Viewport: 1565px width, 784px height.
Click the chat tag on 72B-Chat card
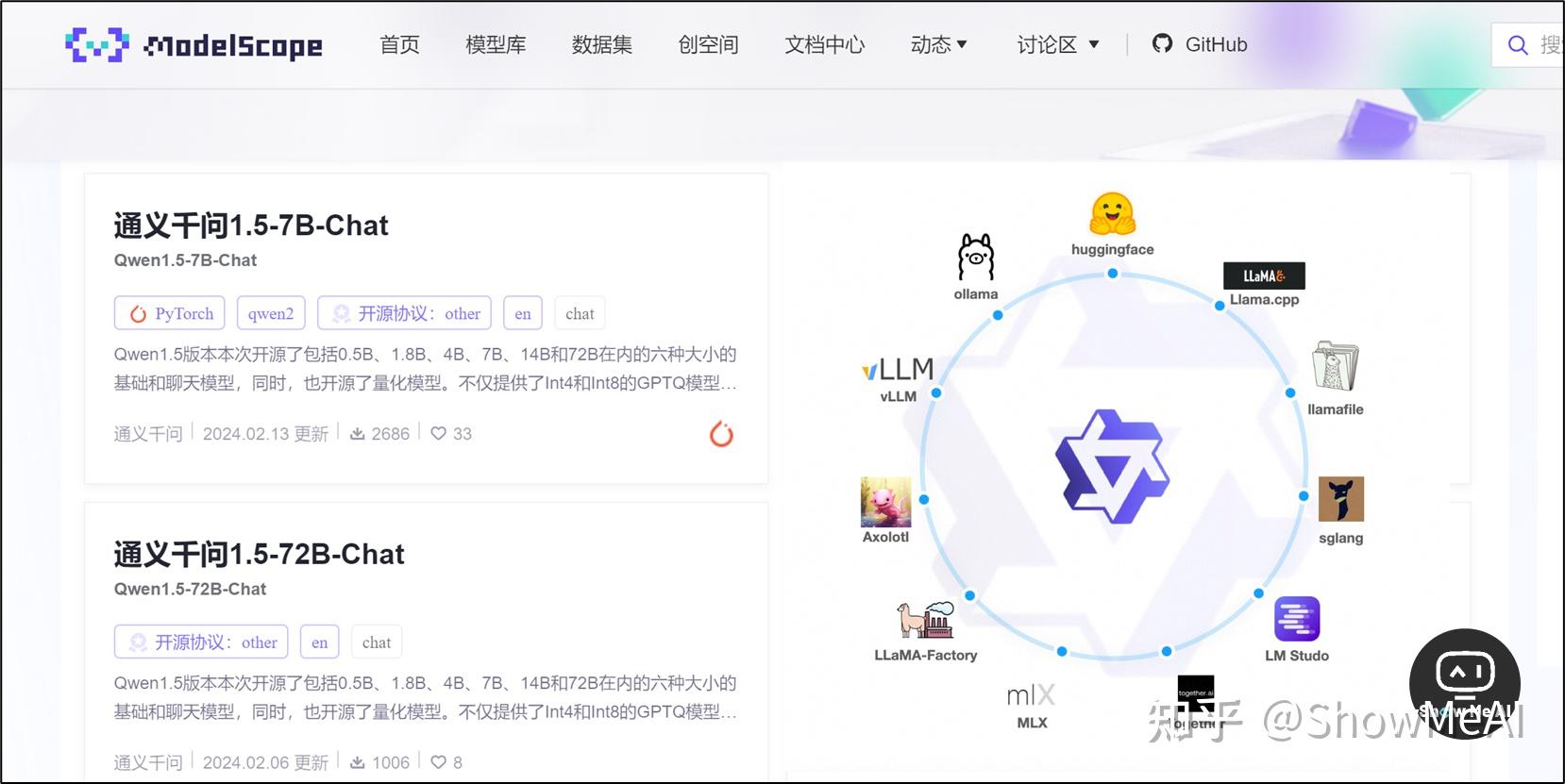coord(377,642)
